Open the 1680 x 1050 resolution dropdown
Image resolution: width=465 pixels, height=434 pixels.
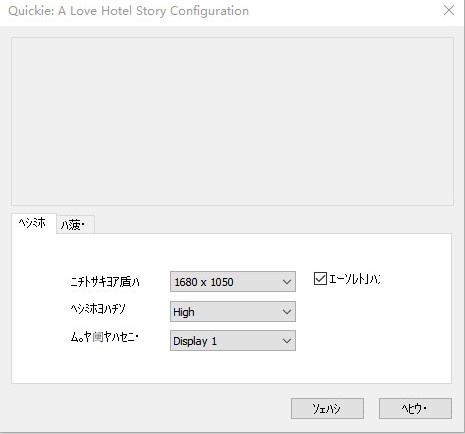tap(233, 282)
